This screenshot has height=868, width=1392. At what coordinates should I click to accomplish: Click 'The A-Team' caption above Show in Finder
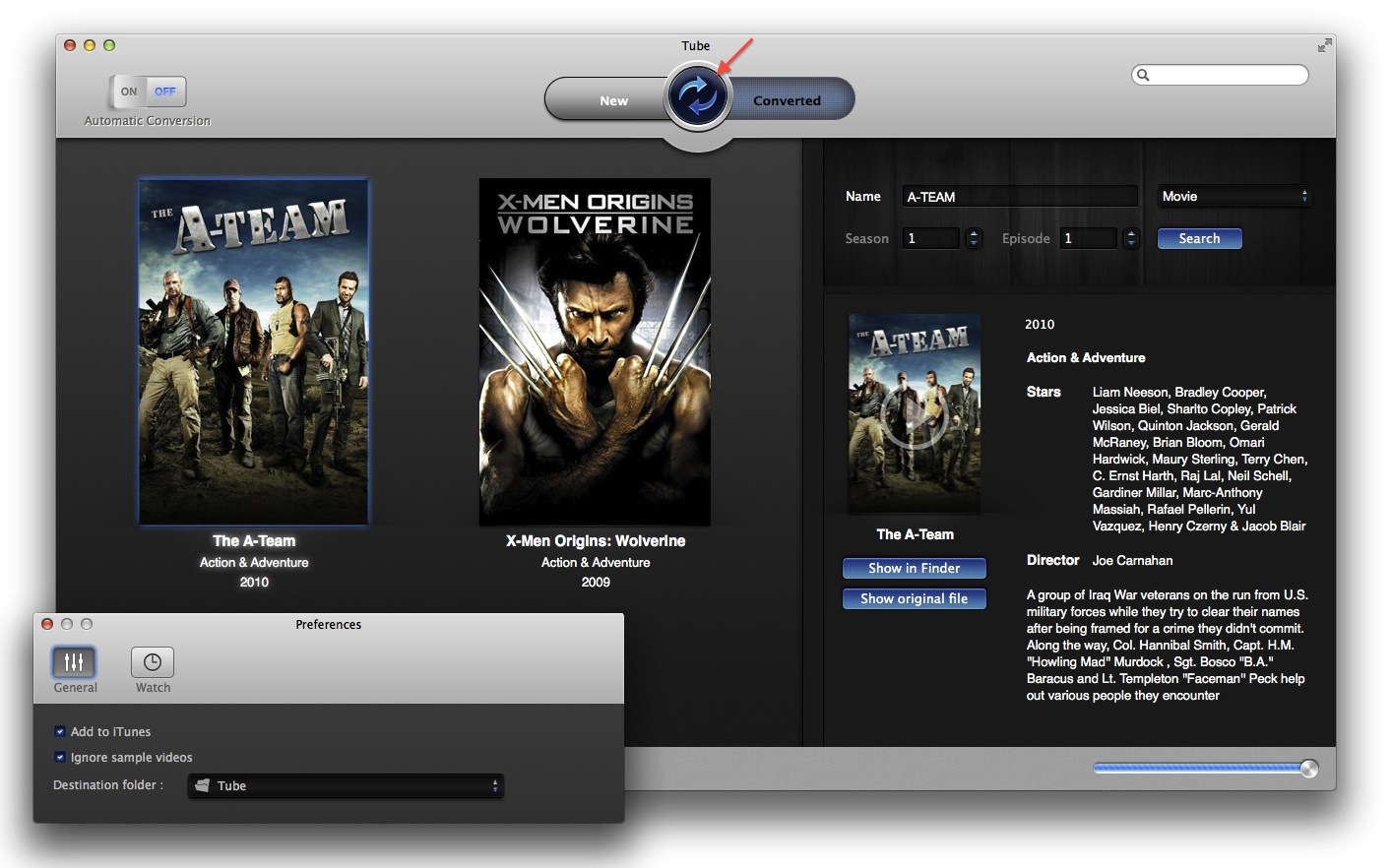915,534
